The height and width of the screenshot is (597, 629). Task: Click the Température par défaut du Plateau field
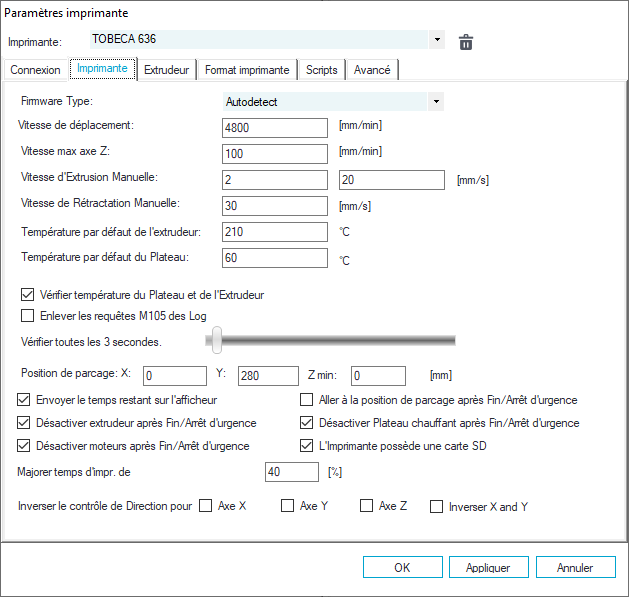click(x=275, y=258)
